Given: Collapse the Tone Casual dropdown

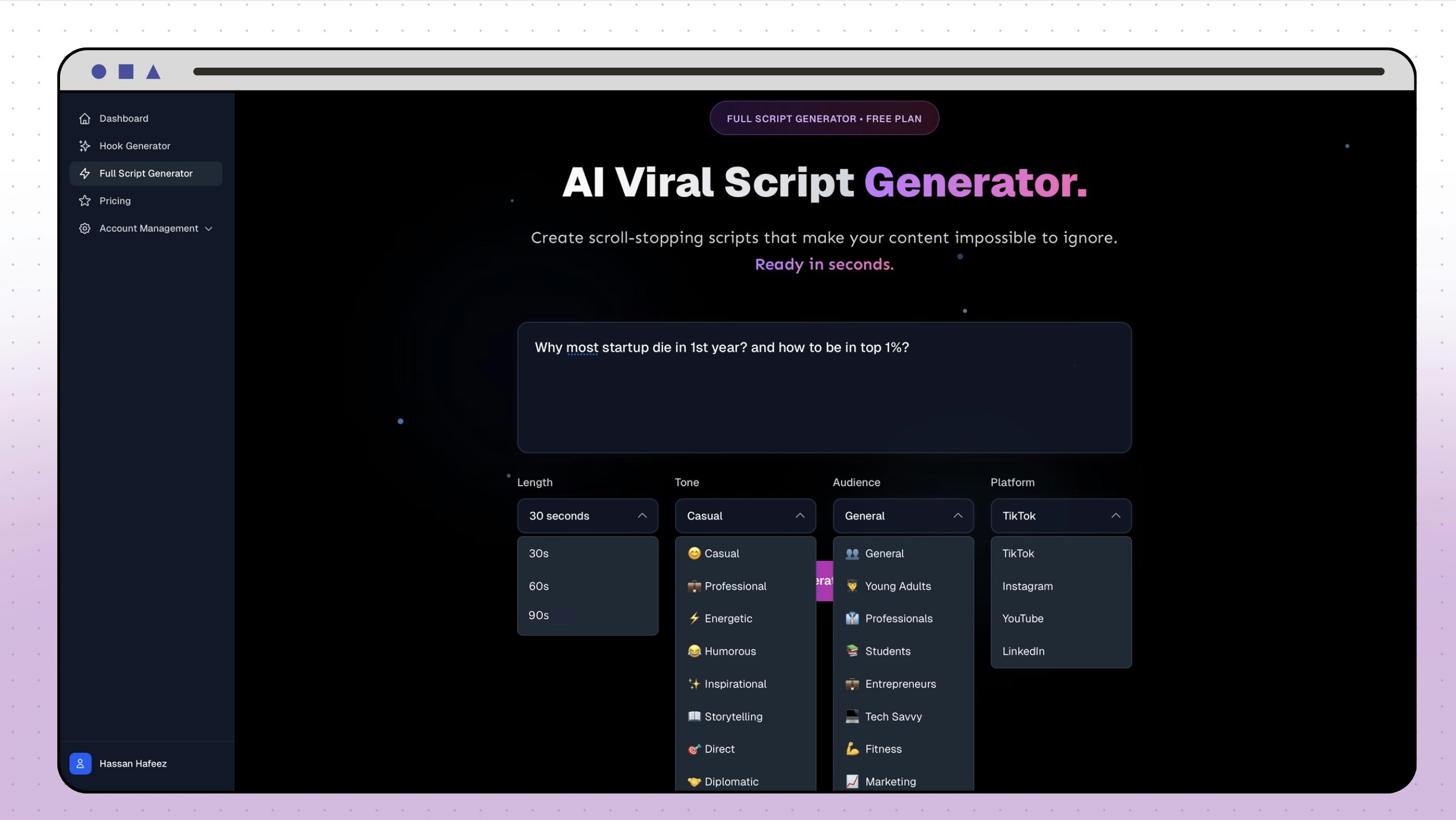Looking at the screenshot, I should pyautogui.click(x=745, y=516).
